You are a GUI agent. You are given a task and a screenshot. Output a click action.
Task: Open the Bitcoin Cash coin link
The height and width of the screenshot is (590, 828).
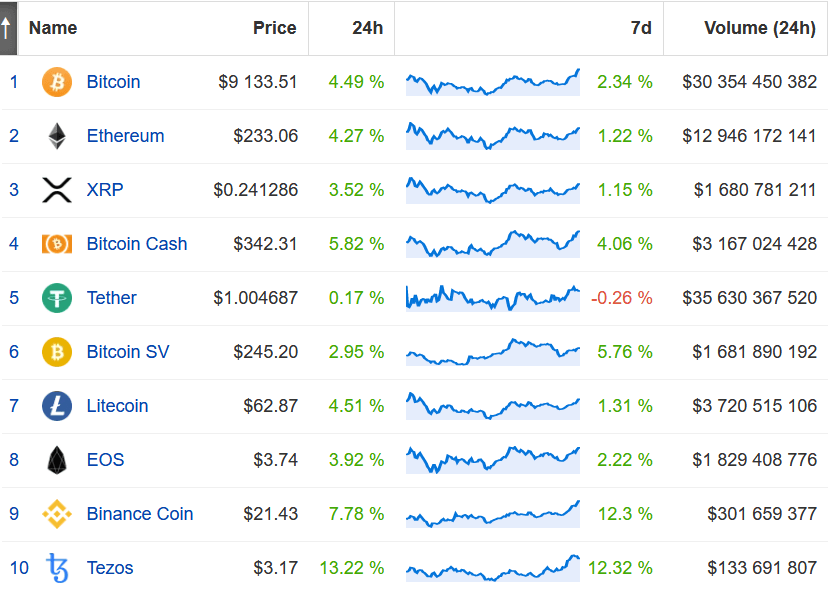coord(137,244)
